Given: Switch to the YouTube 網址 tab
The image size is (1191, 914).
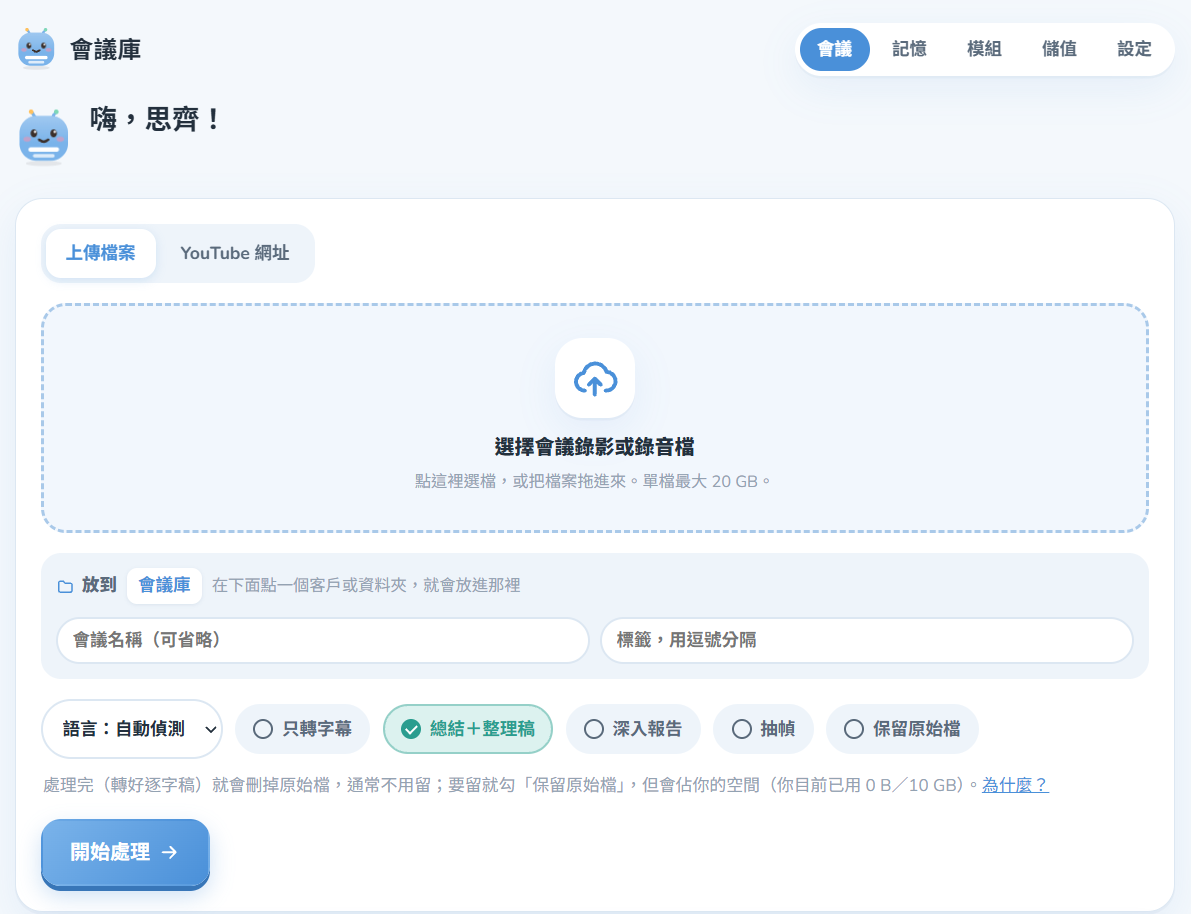Looking at the screenshot, I should point(235,253).
